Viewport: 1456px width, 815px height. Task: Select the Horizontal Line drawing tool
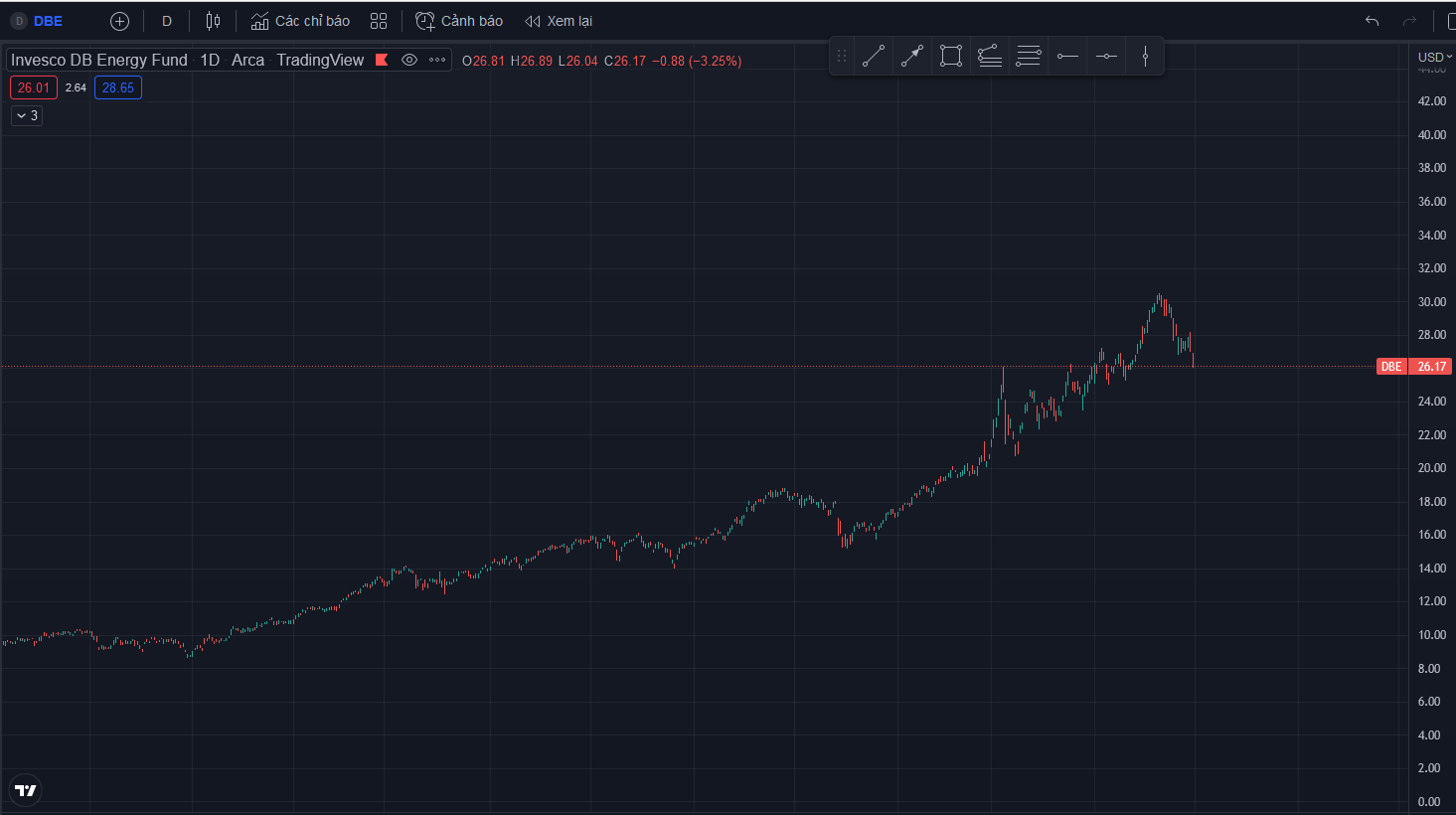[1106, 57]
